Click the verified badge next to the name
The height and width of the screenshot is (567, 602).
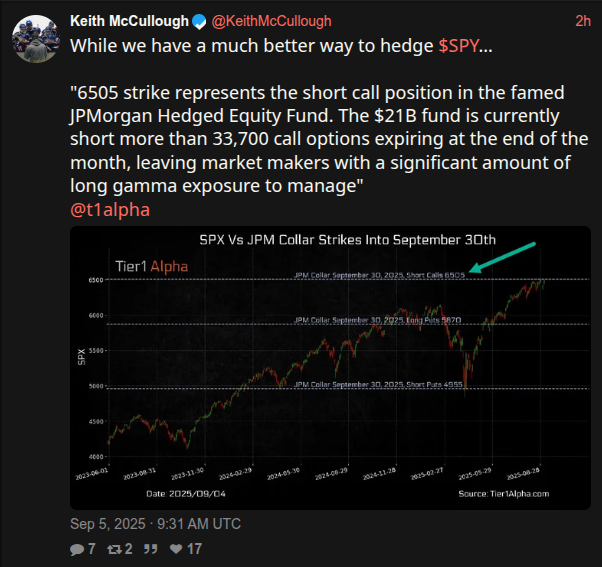point(199,22)
